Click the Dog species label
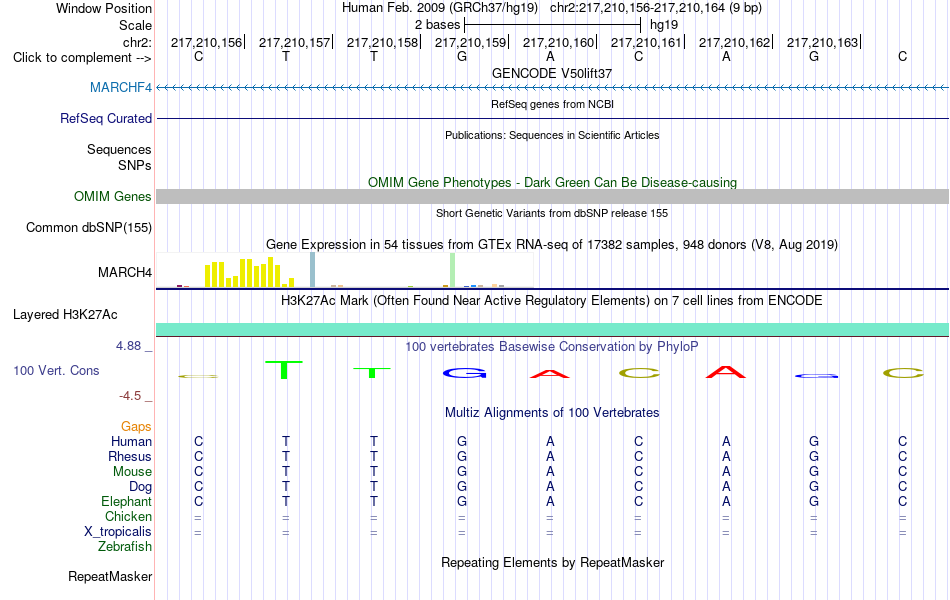Screen dimensions: 950x600 [x=140, y=487]
